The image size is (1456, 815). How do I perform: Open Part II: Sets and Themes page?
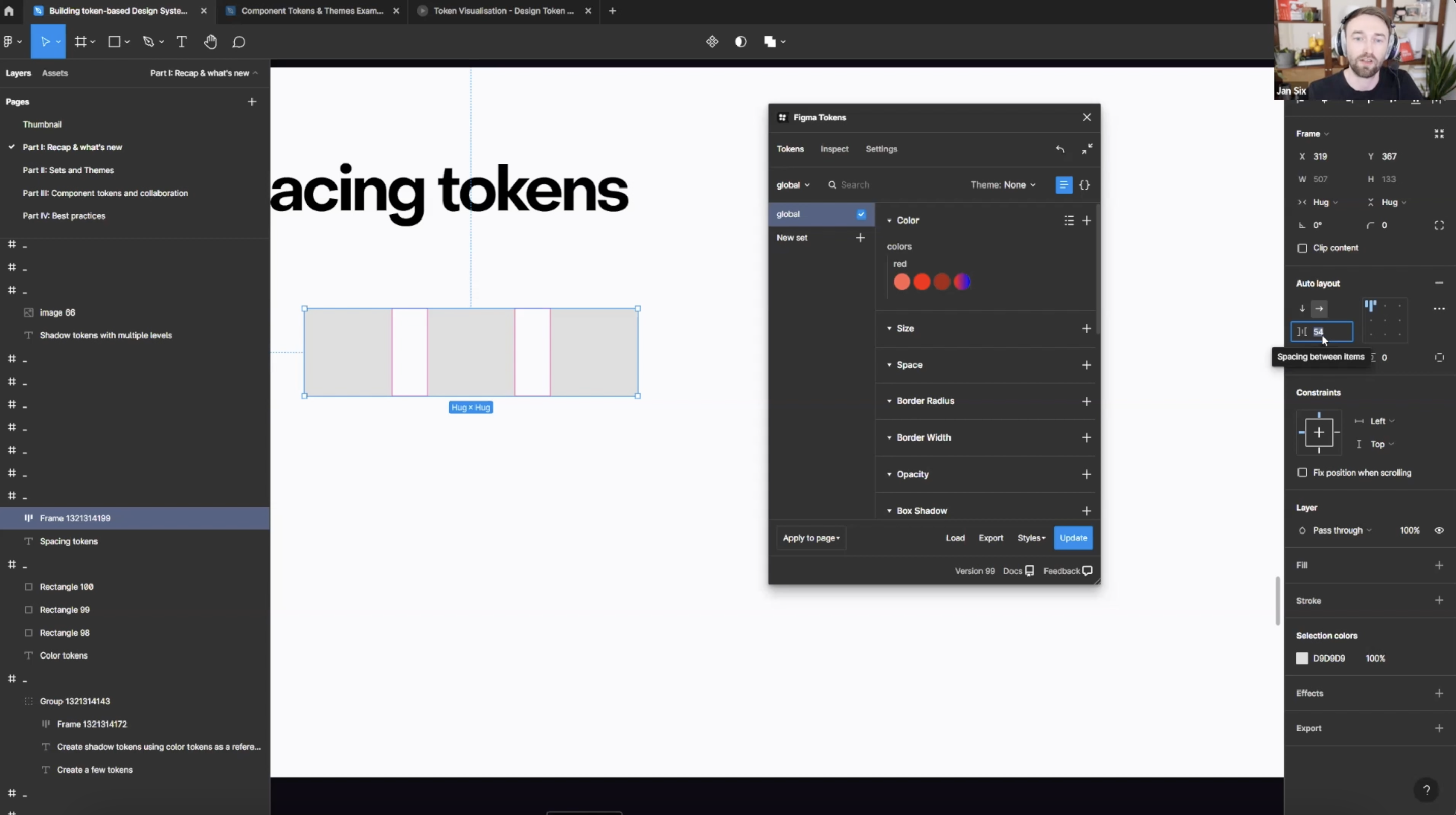[x=69, y=170]
